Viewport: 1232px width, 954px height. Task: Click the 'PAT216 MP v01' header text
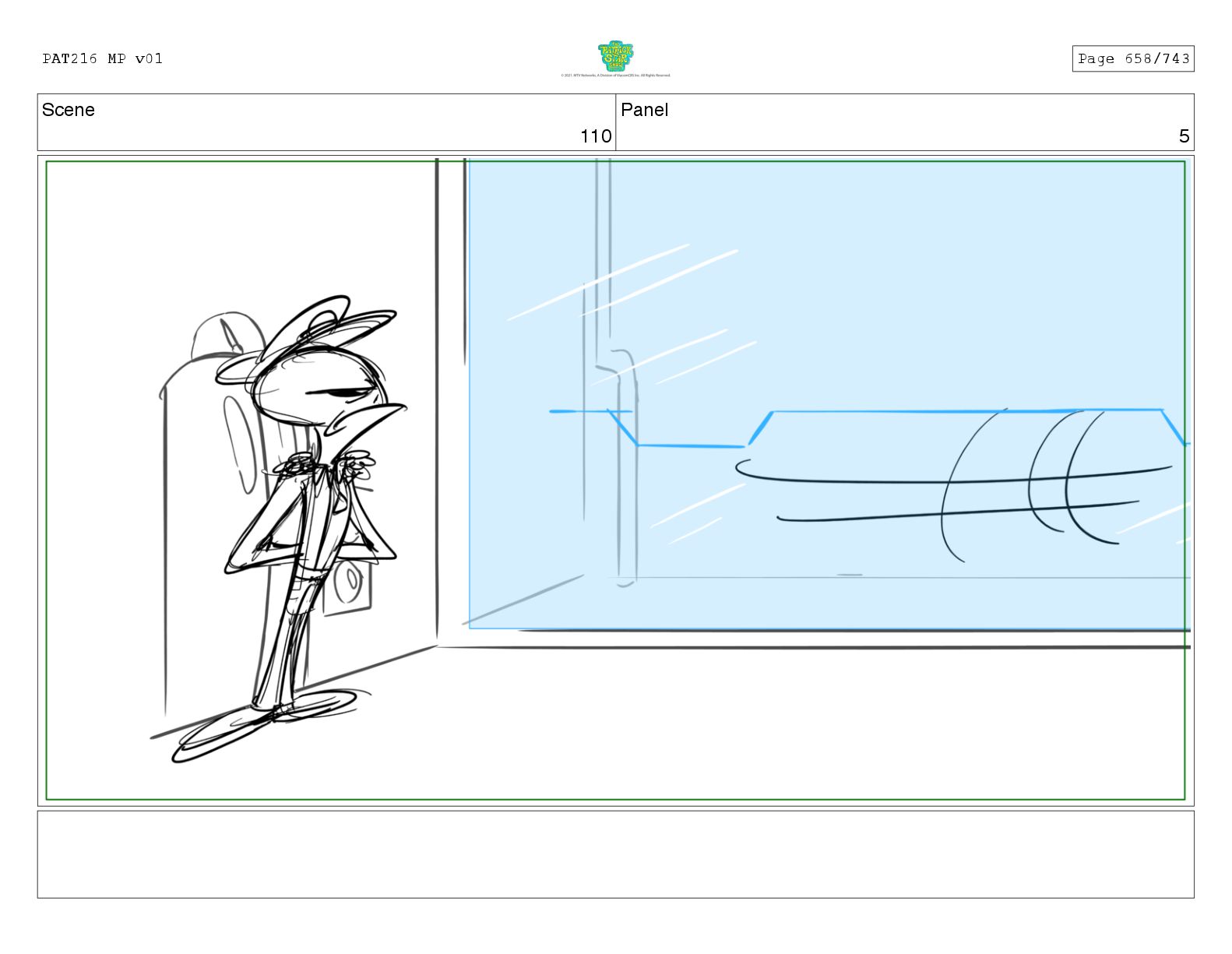tap(103, 58)
